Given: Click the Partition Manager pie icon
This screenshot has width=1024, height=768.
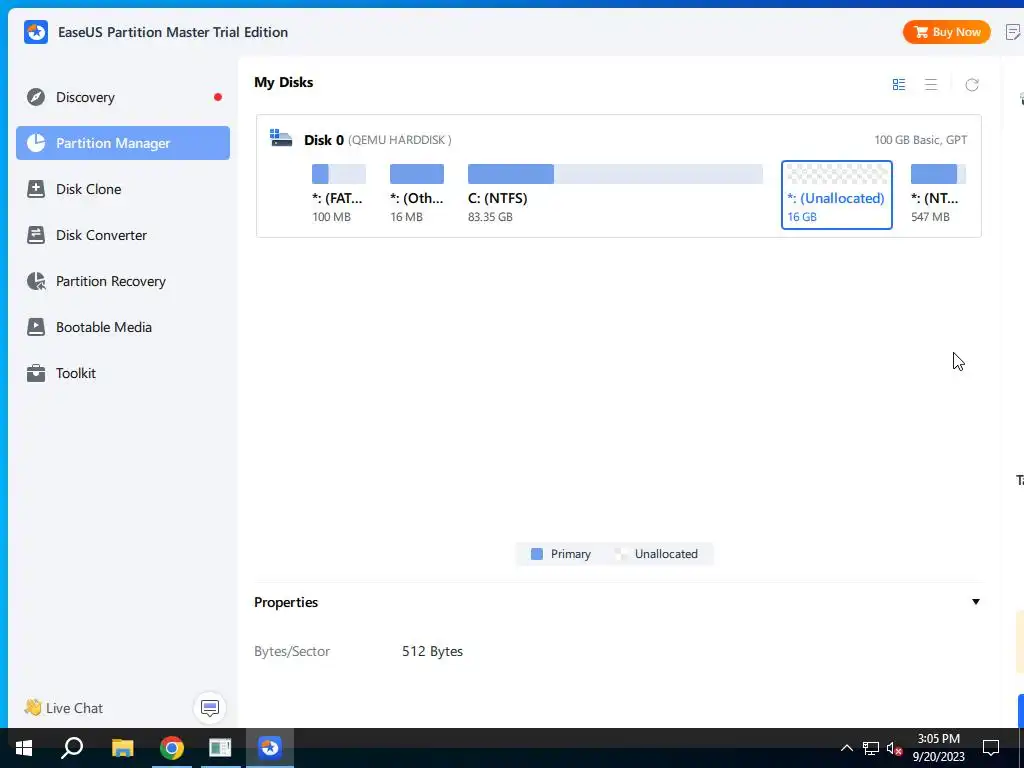Looking at the screenshot, I should pyautogui.click(x=36, y=143).
